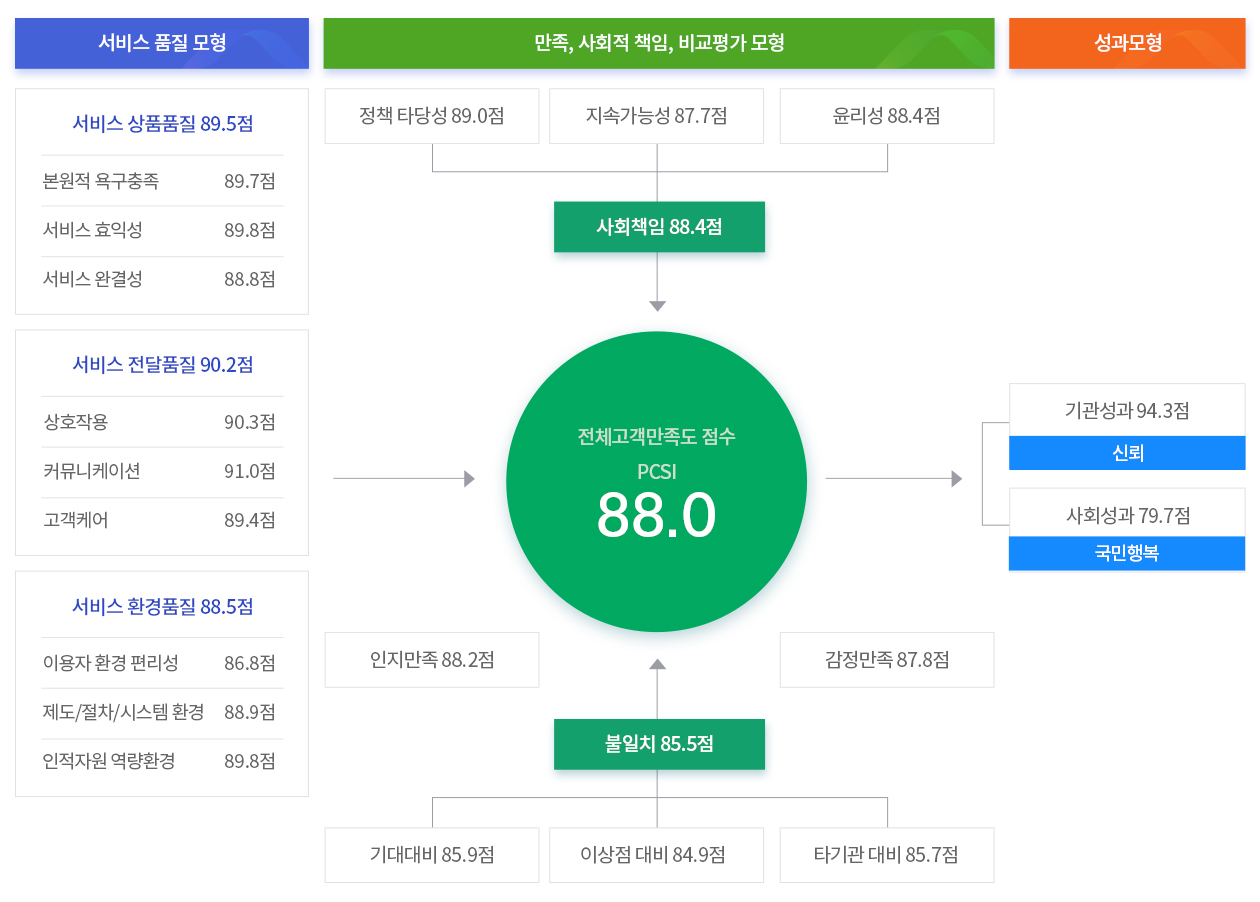The height and width of the screenshot is (902, 1260).
Task: Click the green PCSI 88.0 circle
Action: coord(657,482)
